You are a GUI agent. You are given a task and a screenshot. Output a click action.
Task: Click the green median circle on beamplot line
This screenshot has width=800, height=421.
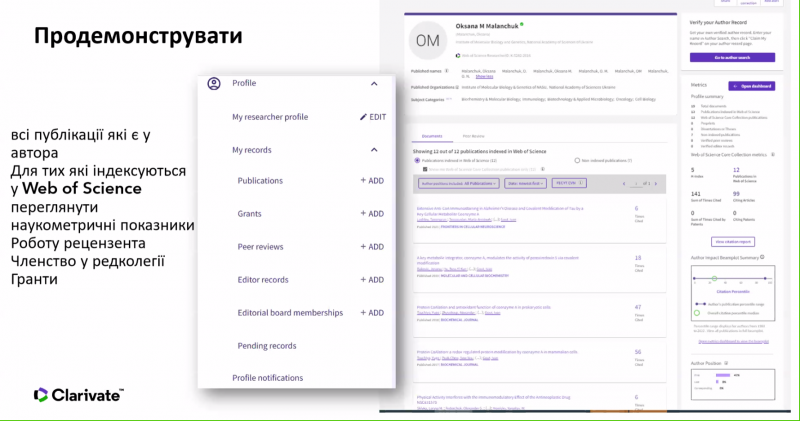tap(714, 279)
